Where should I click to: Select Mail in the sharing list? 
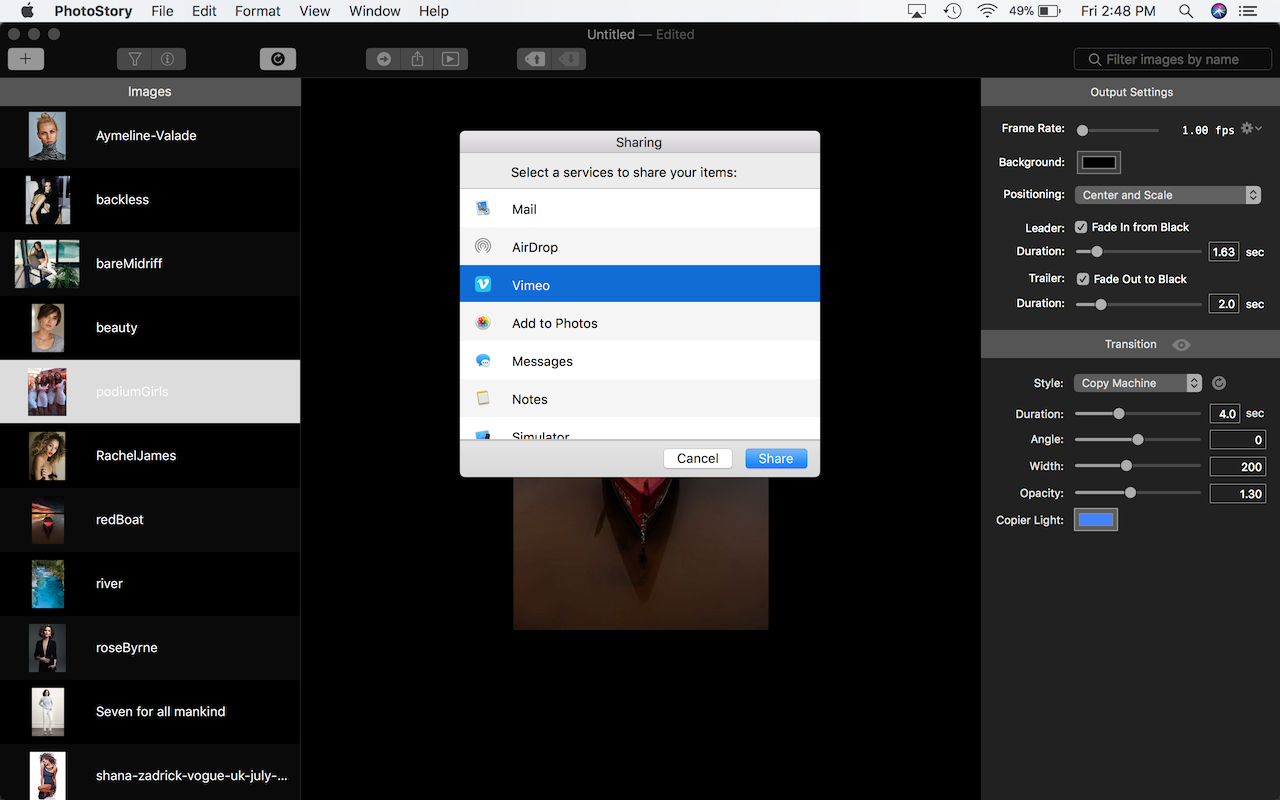click(640, 209)
